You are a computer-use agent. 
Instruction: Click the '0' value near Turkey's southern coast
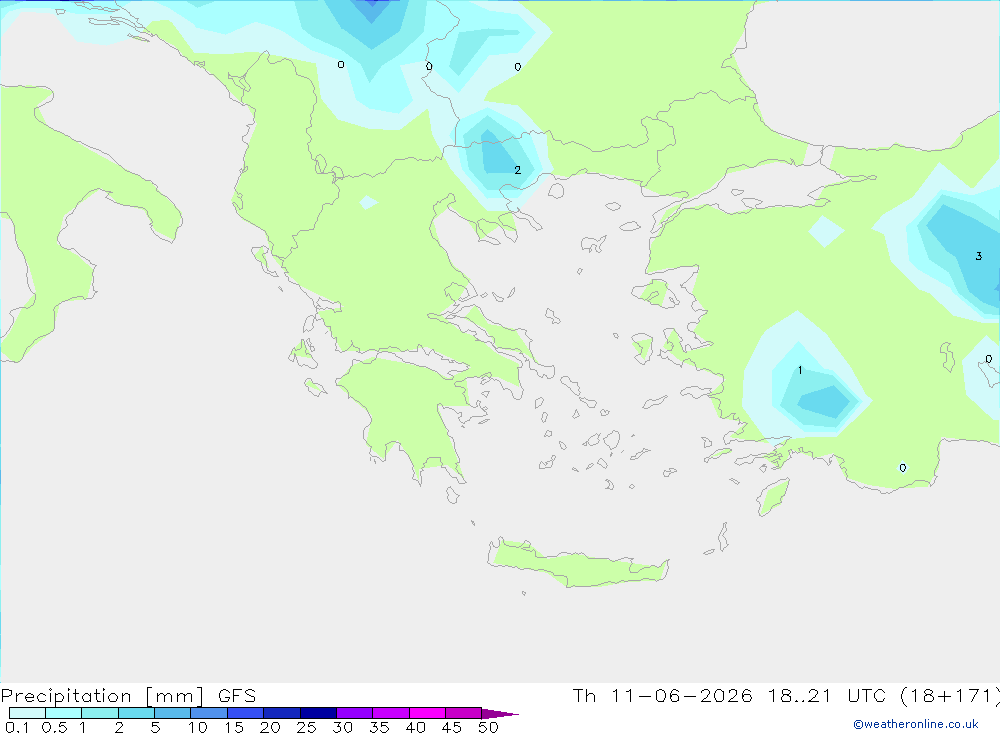[x=902, y=468]
